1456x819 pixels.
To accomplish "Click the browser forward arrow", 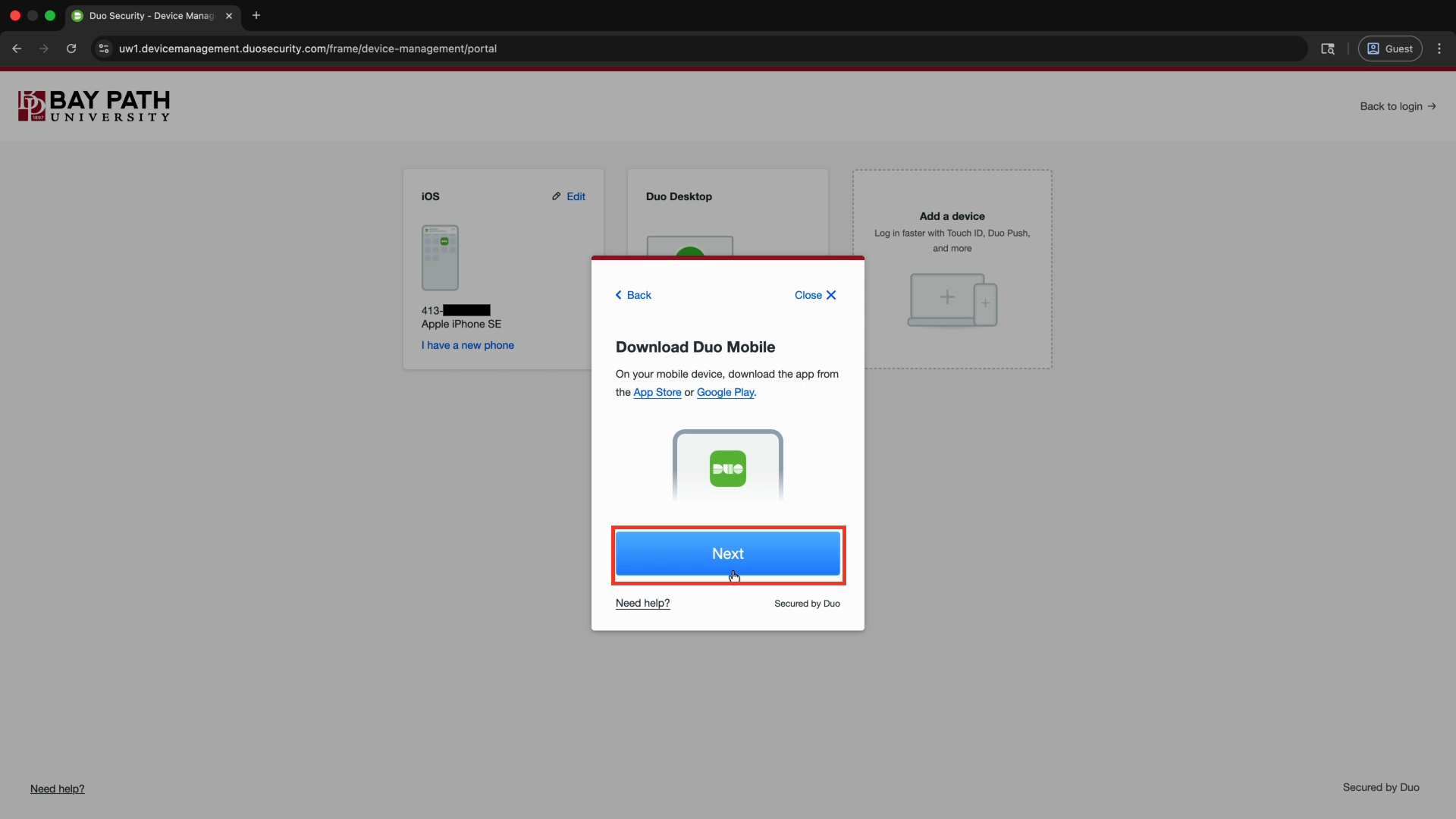I will coord(44,49).
